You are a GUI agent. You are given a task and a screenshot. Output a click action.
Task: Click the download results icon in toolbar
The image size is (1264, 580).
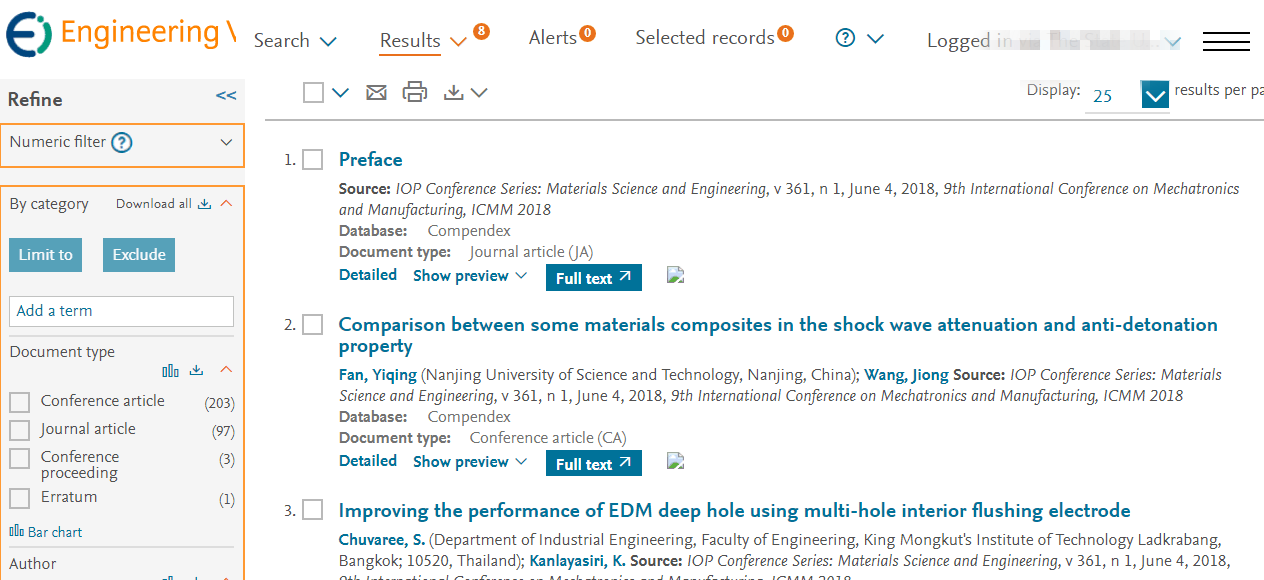pos(454,92)
